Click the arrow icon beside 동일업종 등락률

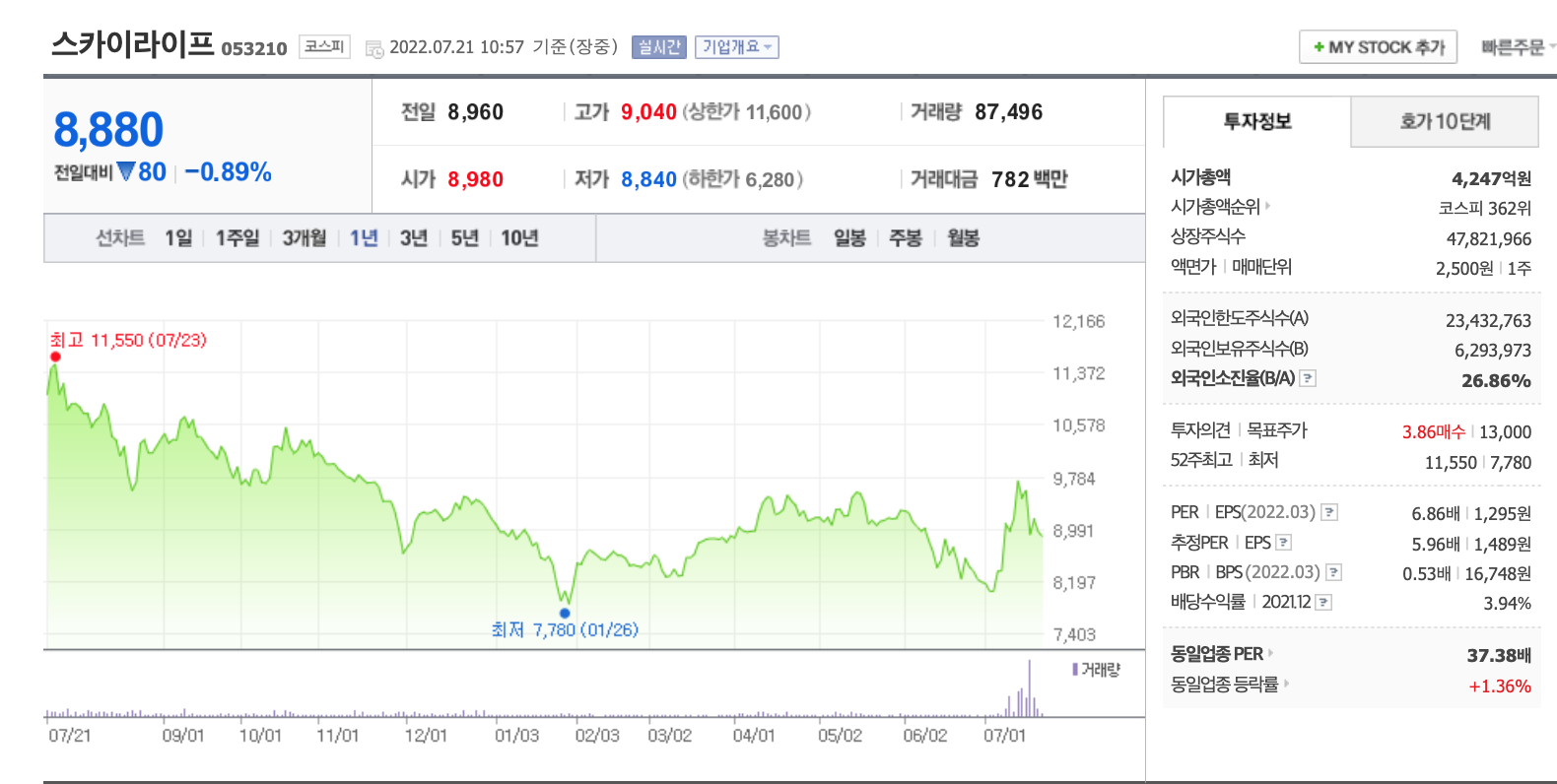tap(1286, 683)
